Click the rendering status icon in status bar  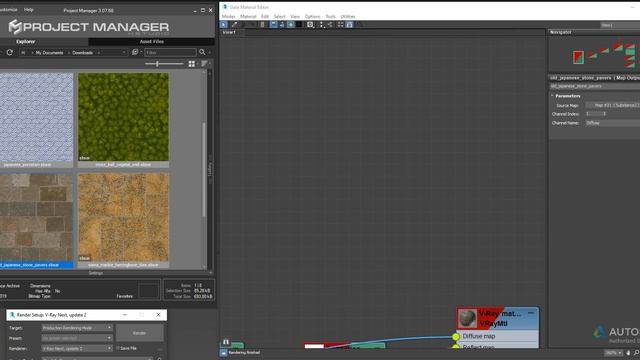click(x=223, y=353)
